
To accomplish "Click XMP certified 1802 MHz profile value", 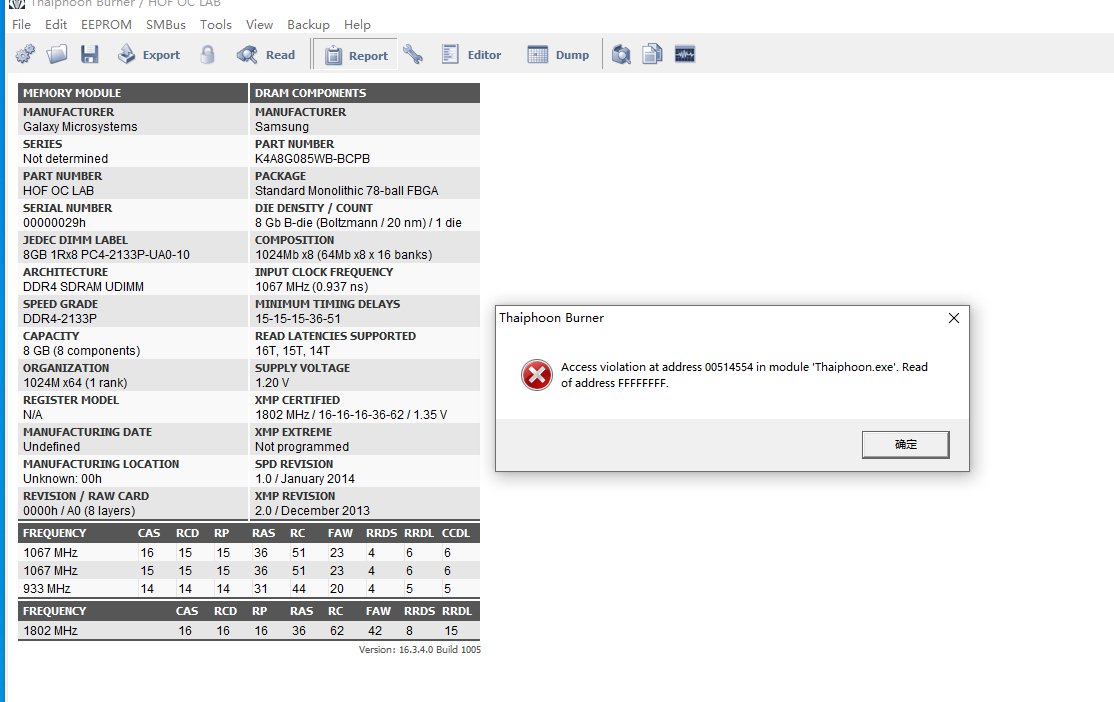I will tap(351, 414).
